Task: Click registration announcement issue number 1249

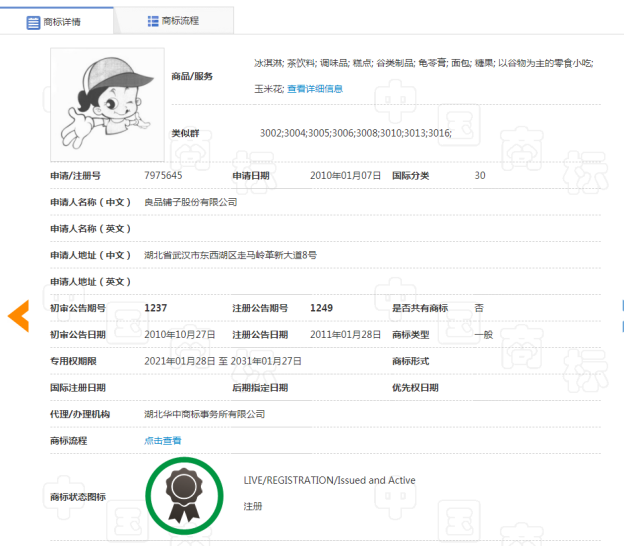Action: coord(322,308)
